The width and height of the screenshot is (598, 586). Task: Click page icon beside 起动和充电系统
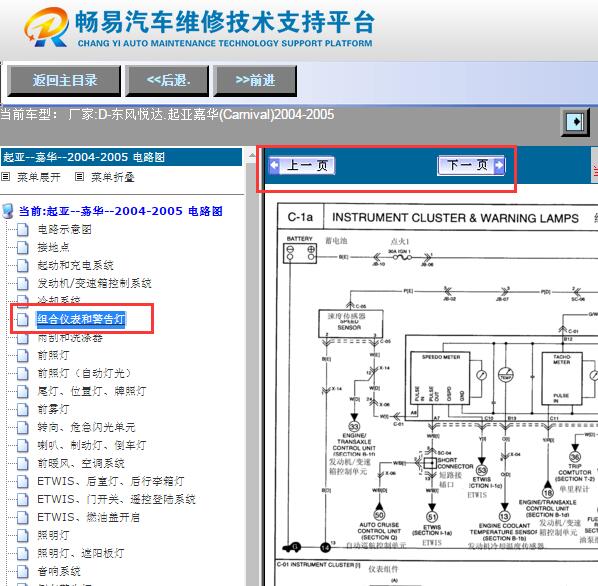pyautogui.click(x=23, y=265)
